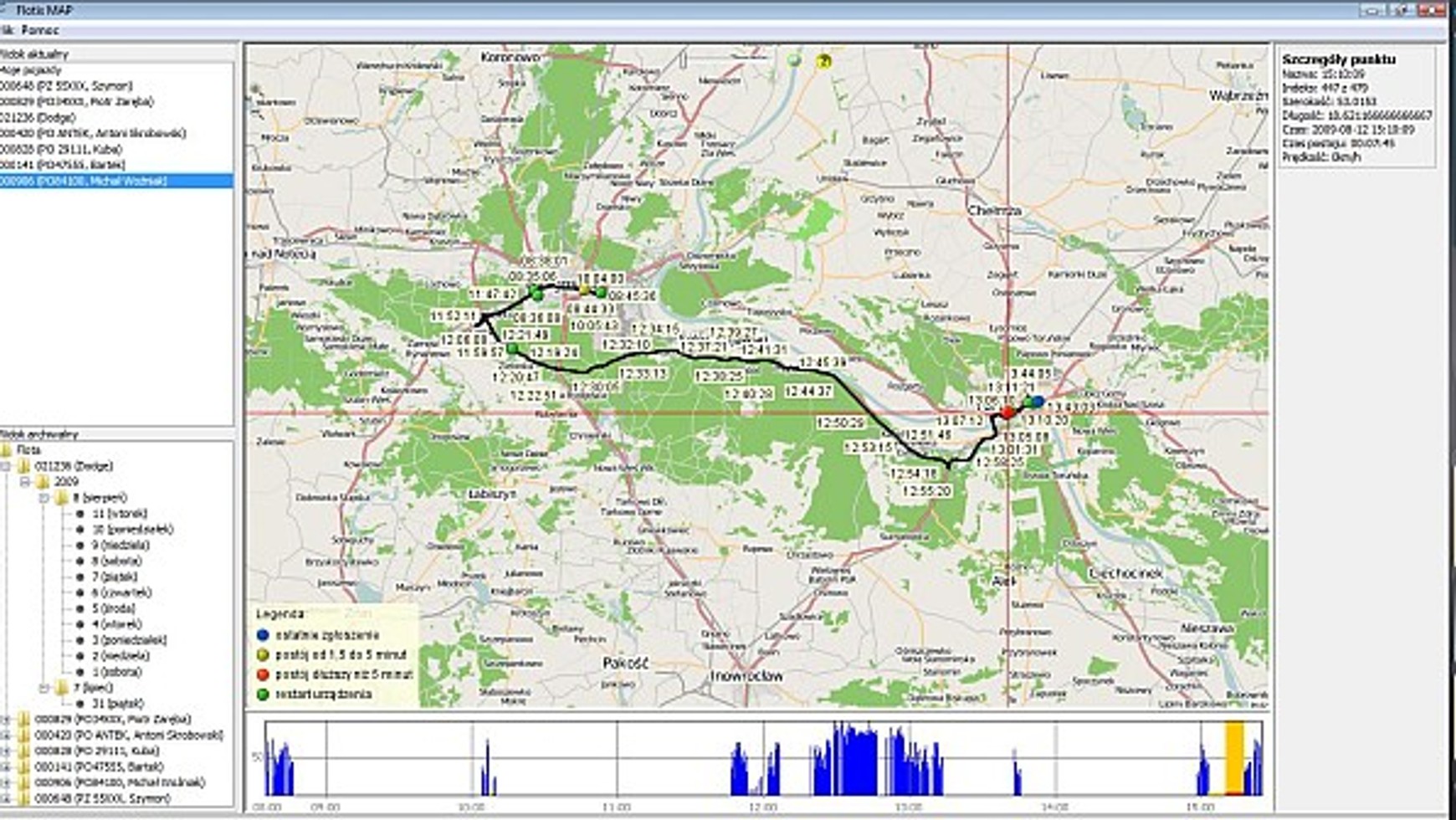
Task: Select day 6 (czwartek) in archive tree
Action: (121, 592)
